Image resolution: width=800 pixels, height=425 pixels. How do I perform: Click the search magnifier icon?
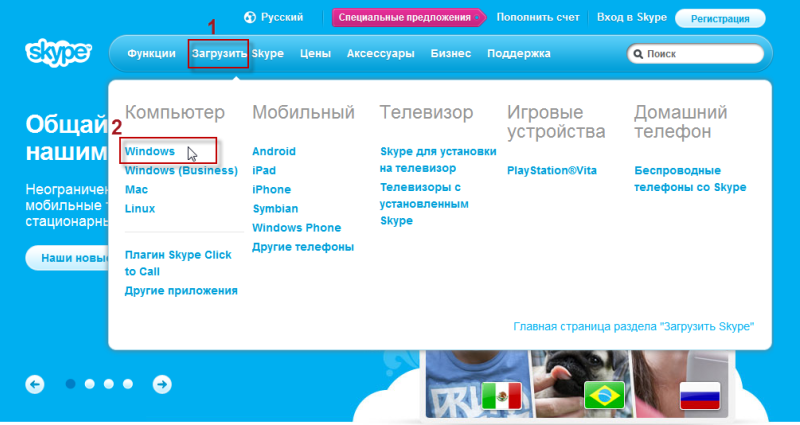(637, 54)
